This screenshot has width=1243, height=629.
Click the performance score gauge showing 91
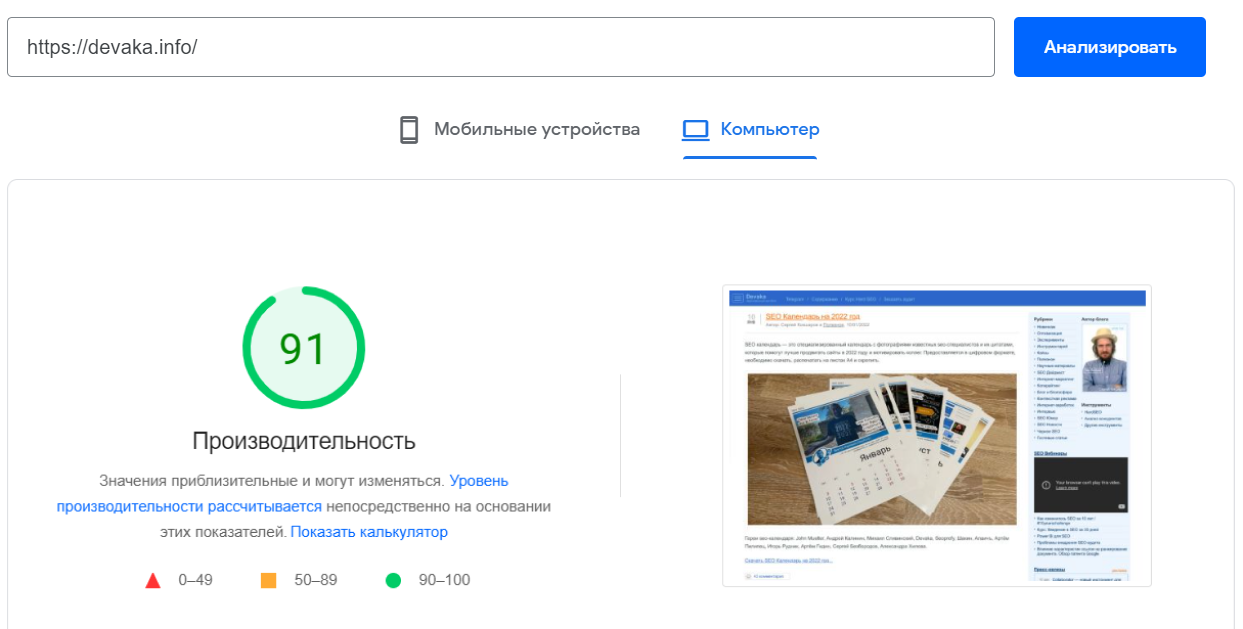[x=303, y=348]
